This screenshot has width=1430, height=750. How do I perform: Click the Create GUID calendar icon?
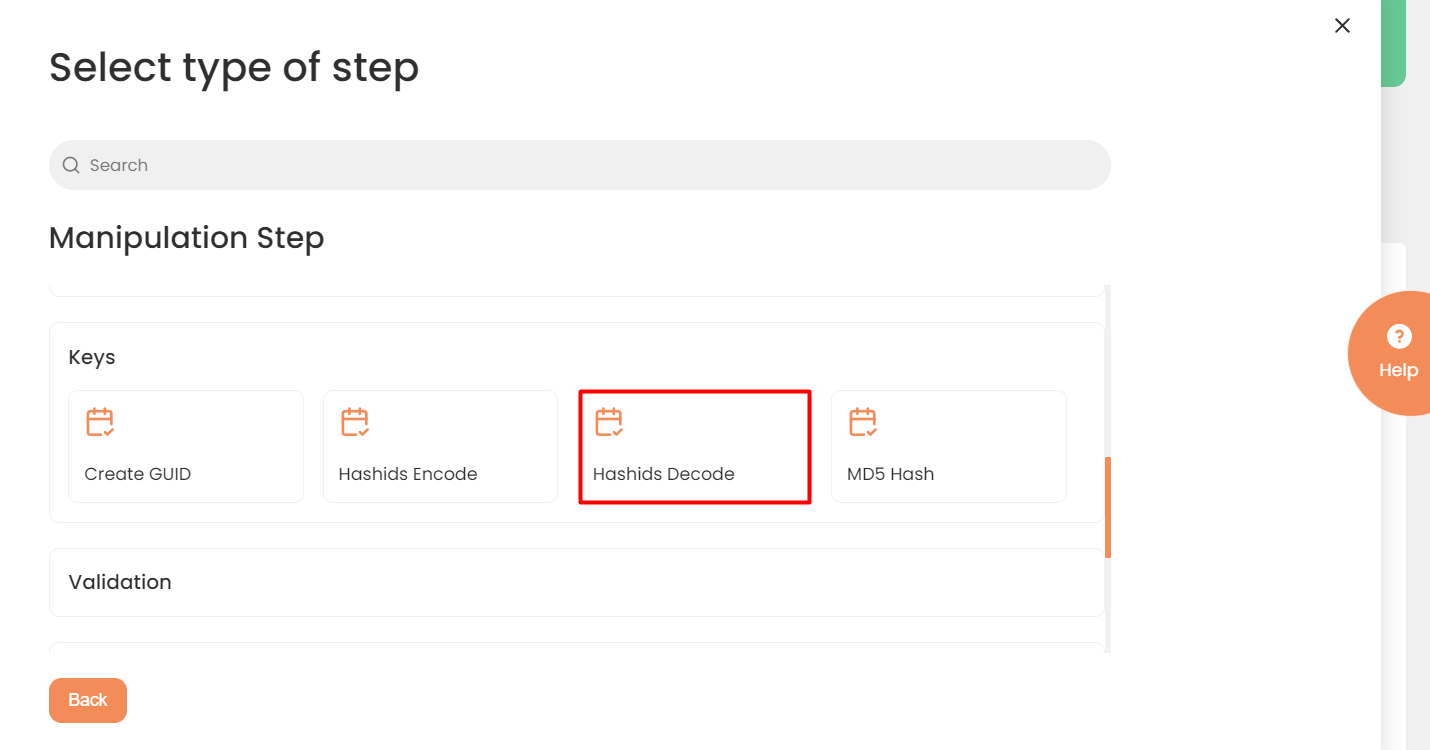click(100, 422)
